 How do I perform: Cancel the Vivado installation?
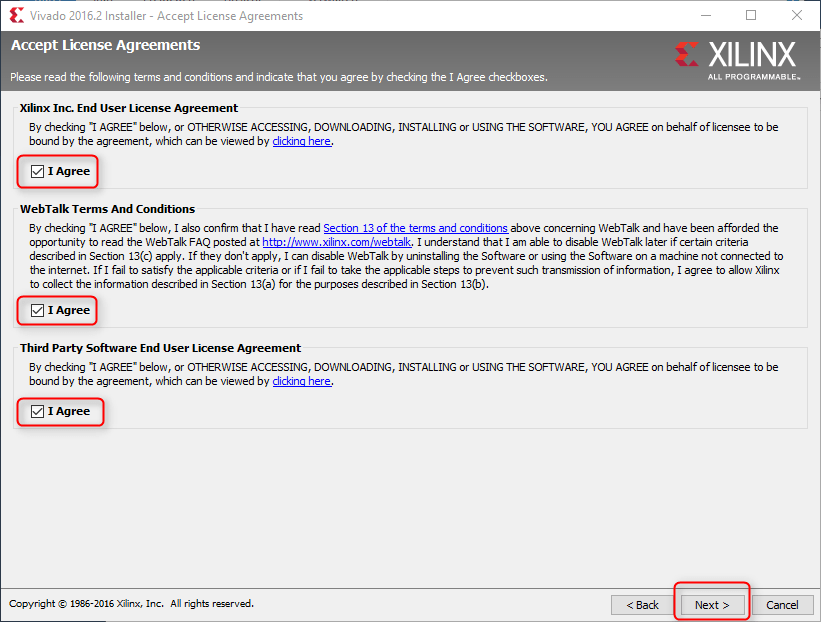point(782,605)
